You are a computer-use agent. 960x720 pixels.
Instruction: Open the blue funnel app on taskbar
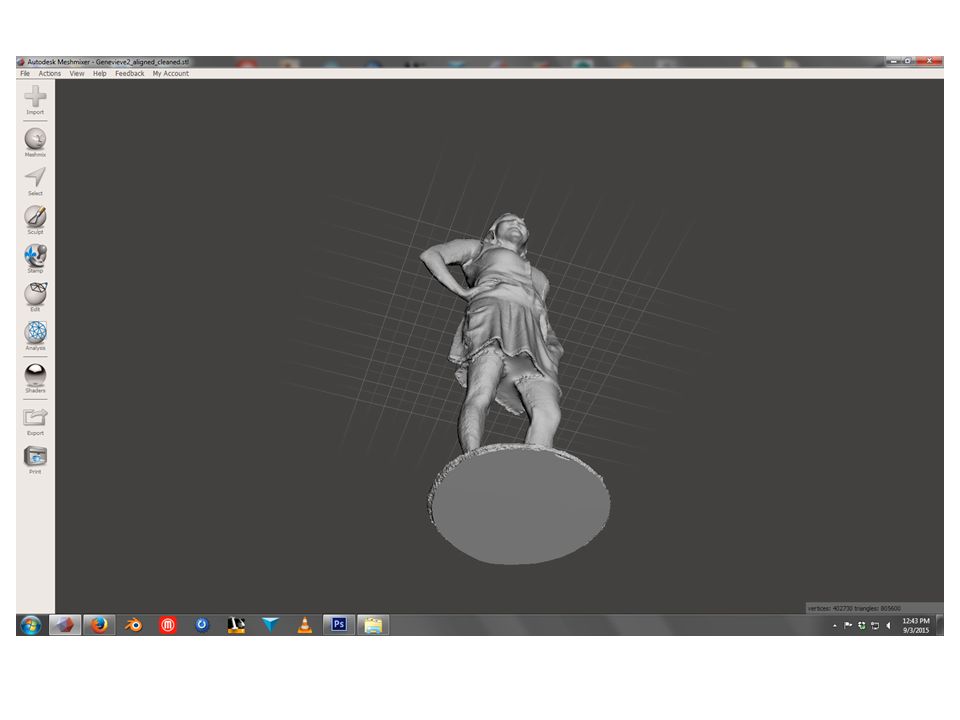(x=271, y=625)
